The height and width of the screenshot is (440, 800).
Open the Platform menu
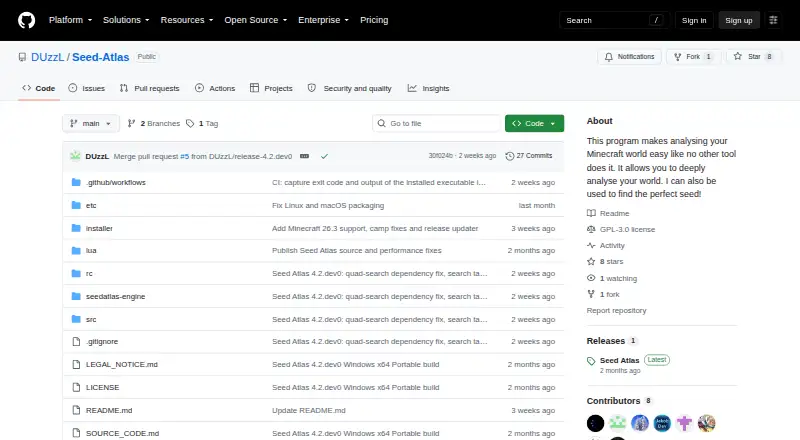70,20
